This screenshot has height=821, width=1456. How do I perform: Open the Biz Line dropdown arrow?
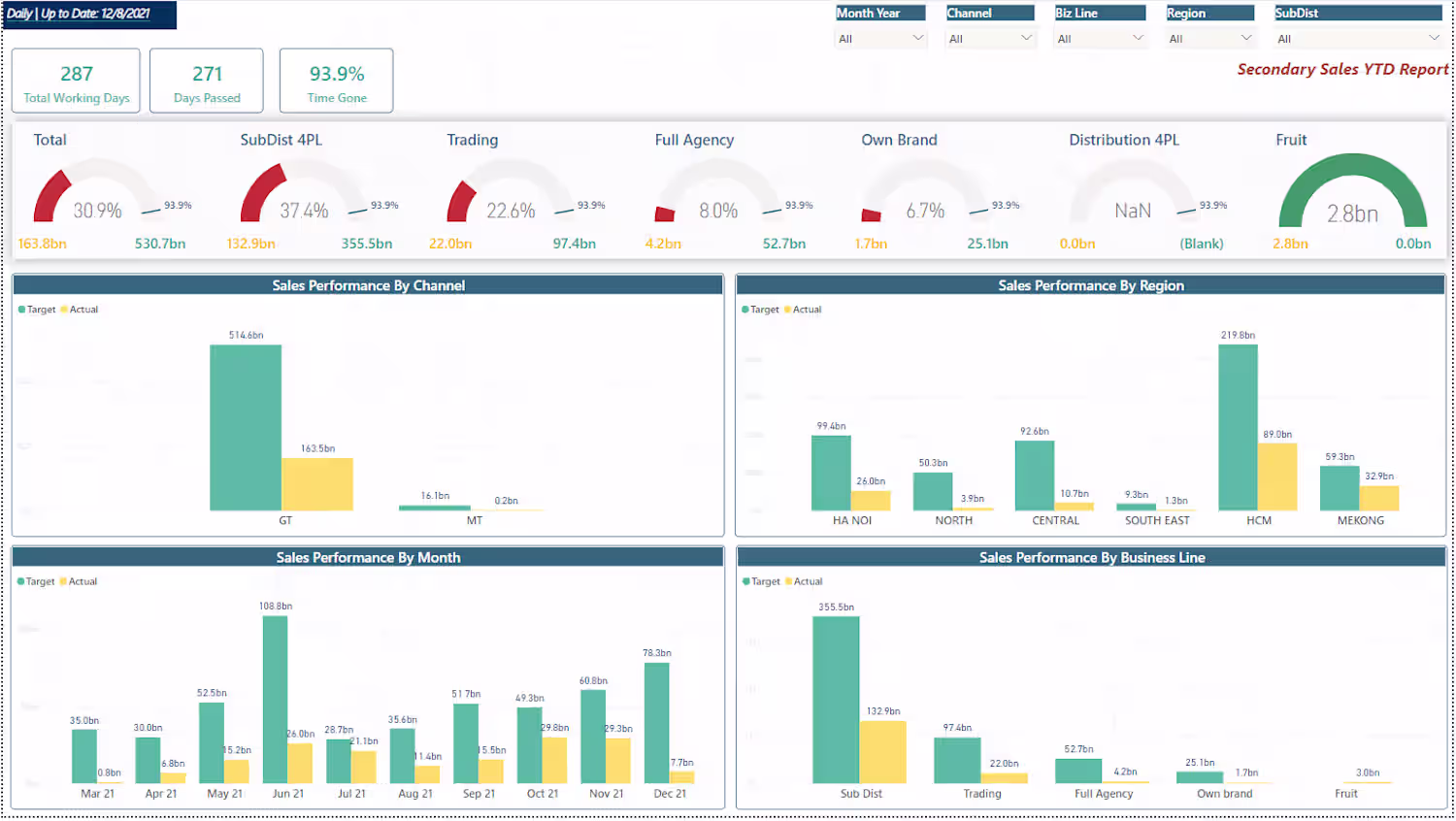click(x=1139, y=39)
